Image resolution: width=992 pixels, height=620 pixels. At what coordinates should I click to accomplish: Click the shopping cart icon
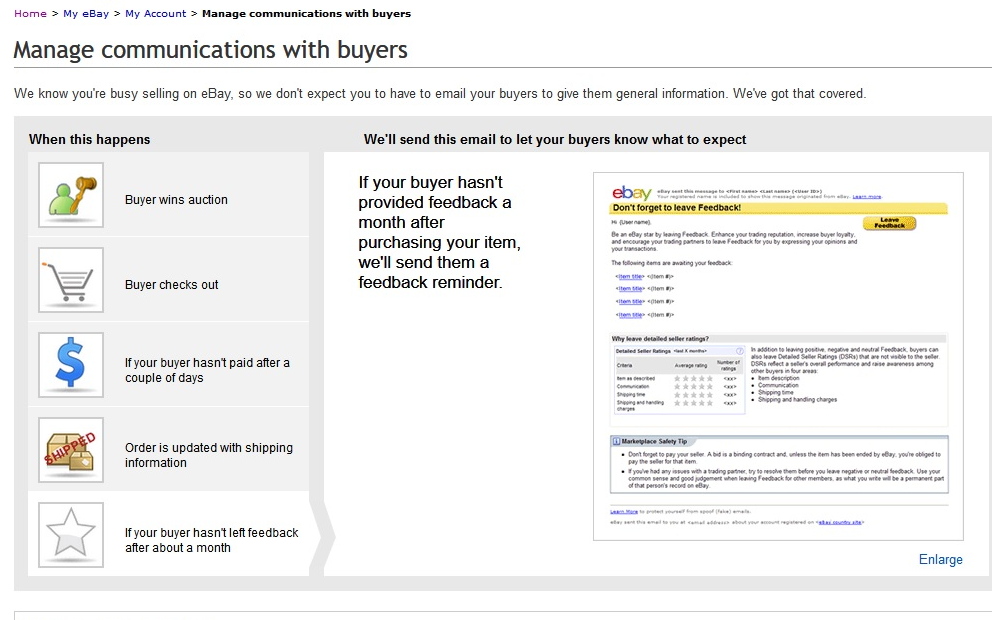pyautogui.click(x=70, y=280)
